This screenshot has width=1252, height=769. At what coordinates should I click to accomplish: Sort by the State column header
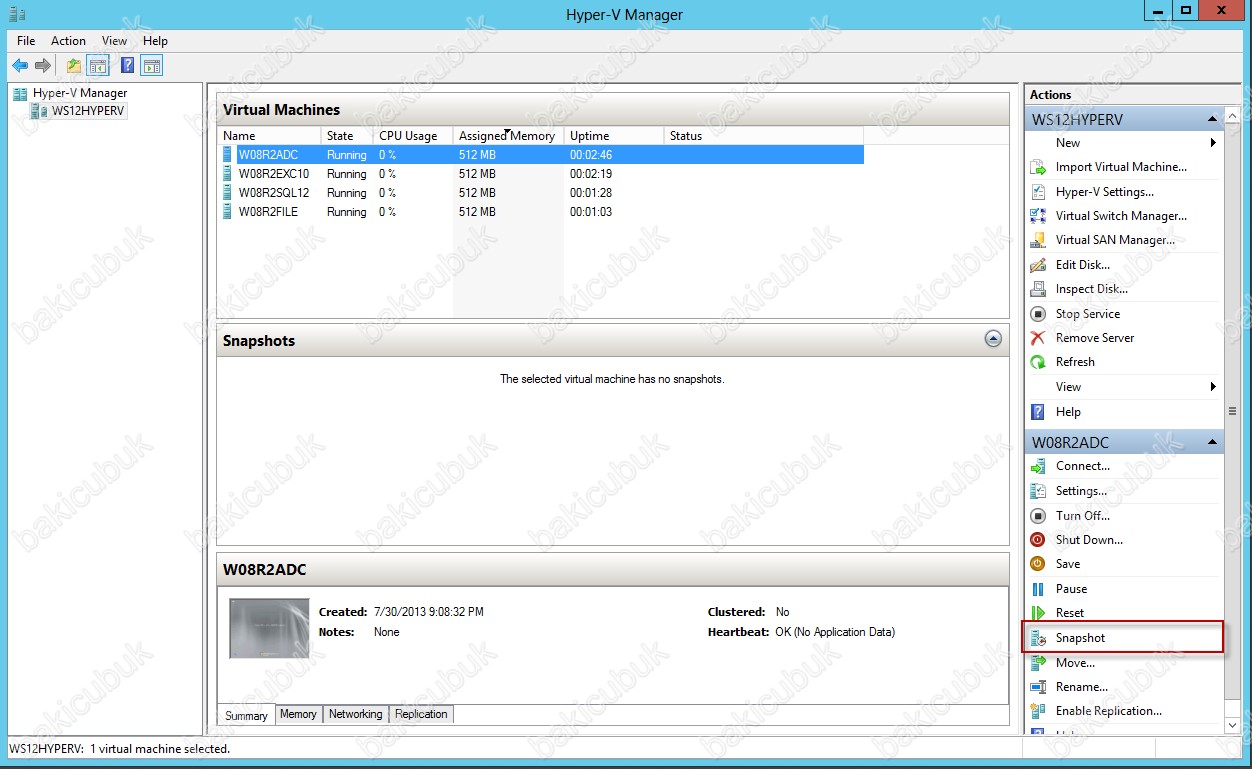click(347, 136)
